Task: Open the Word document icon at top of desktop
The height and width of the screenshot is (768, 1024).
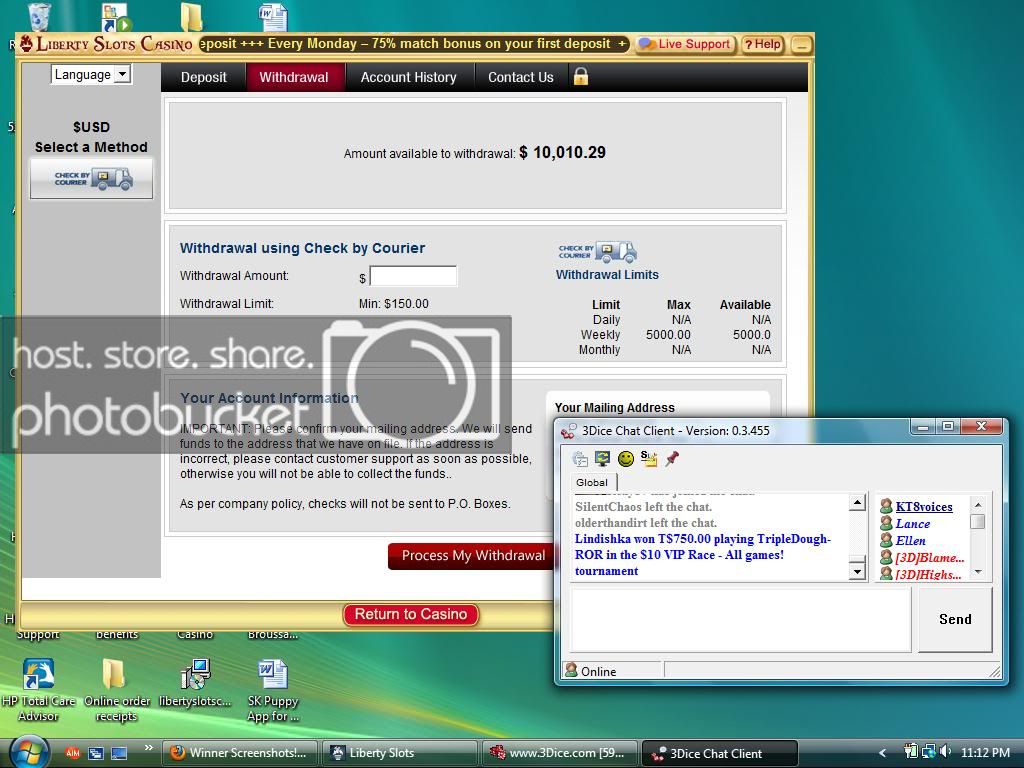Action: tap(273, 16)
